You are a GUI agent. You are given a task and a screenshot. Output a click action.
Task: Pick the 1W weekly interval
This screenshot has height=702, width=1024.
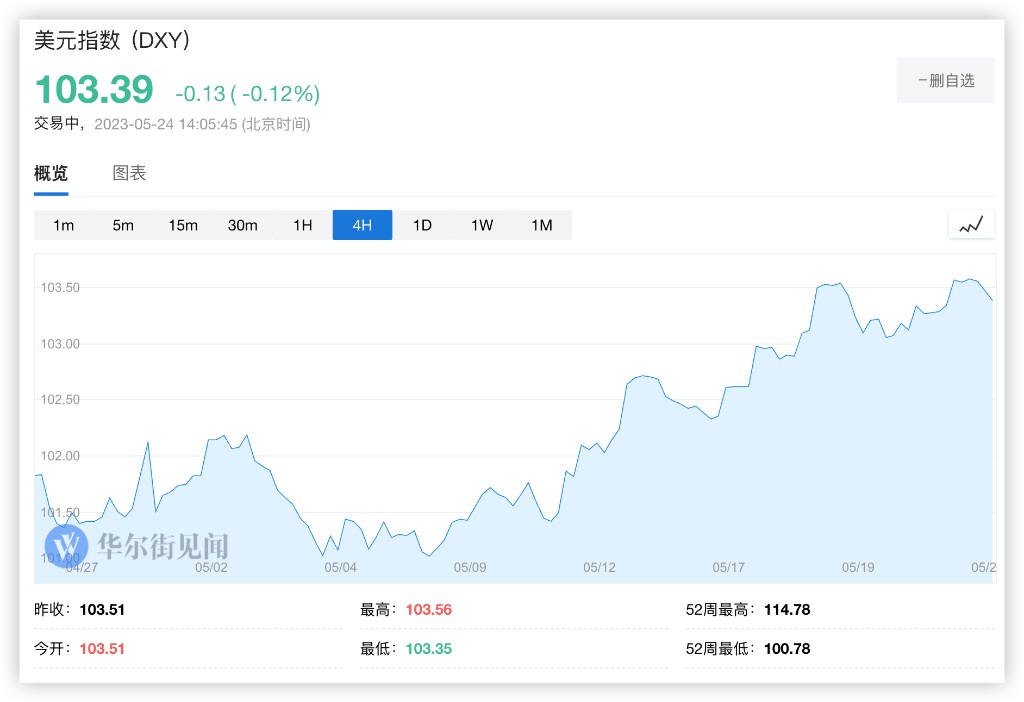(x=482, y=225)
